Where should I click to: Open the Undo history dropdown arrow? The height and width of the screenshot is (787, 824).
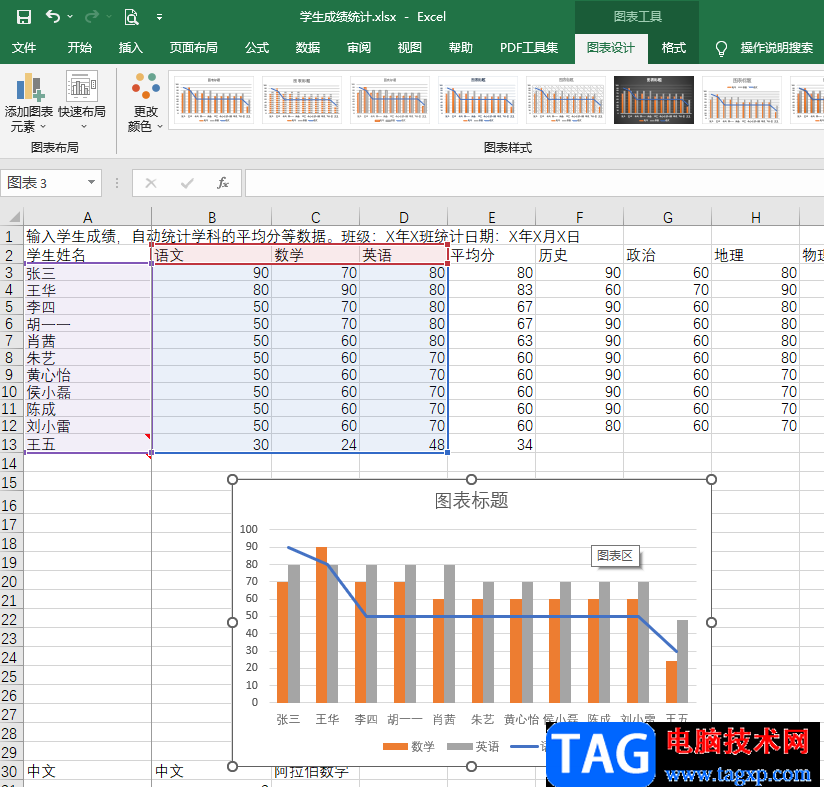(x=70, y=17)
